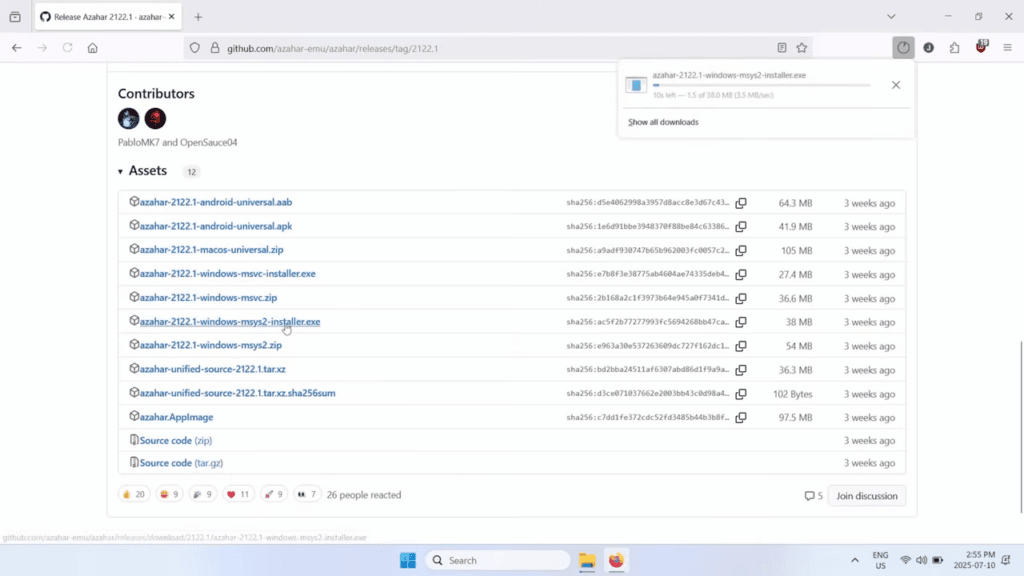Close the Release Azahar tab
Viewport: 1024px width, 576px height.
click(172, 17)
